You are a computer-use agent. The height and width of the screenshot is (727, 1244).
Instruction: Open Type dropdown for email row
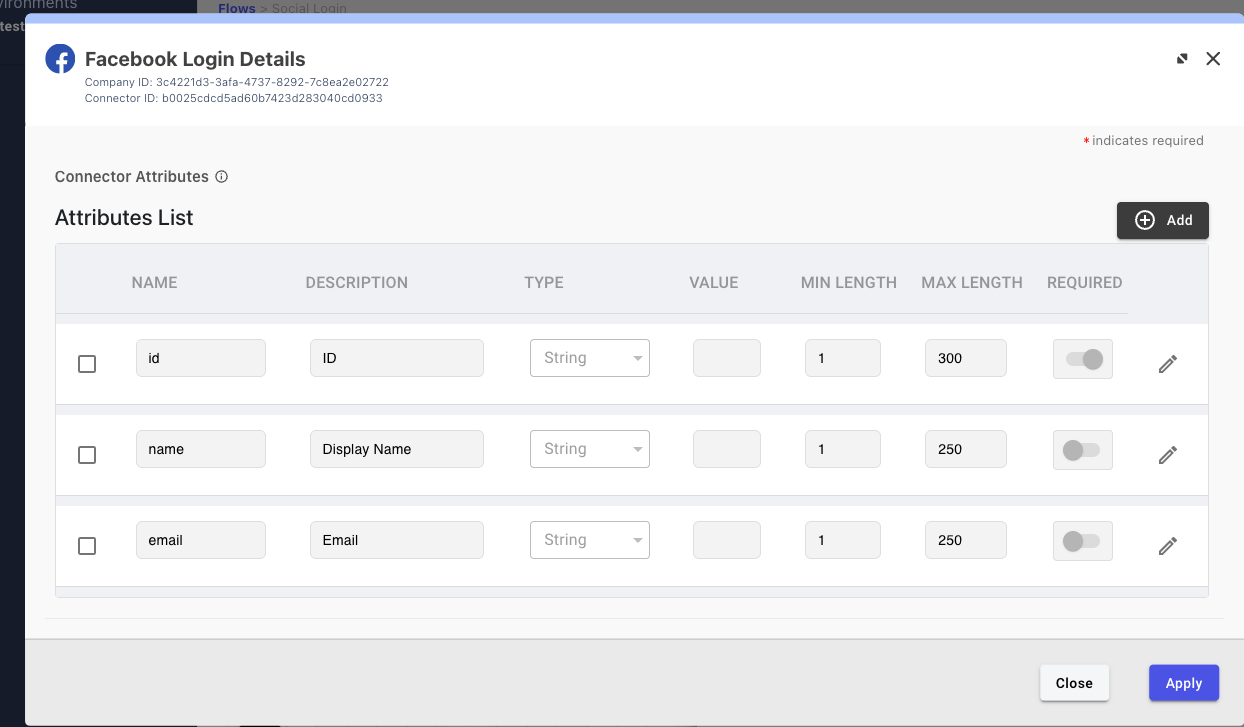coord(590,540)
